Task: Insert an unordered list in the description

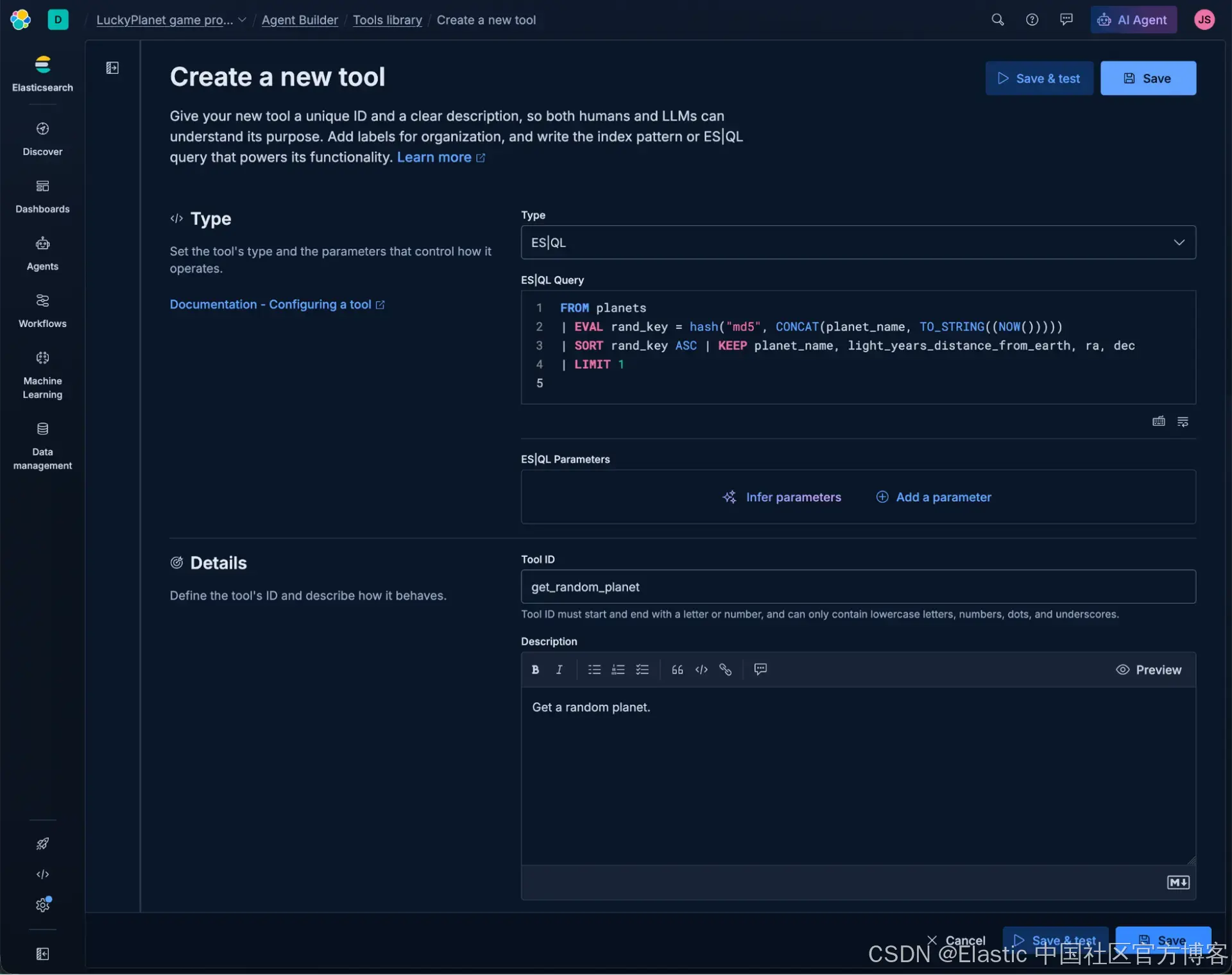Action: click(594, 669)
